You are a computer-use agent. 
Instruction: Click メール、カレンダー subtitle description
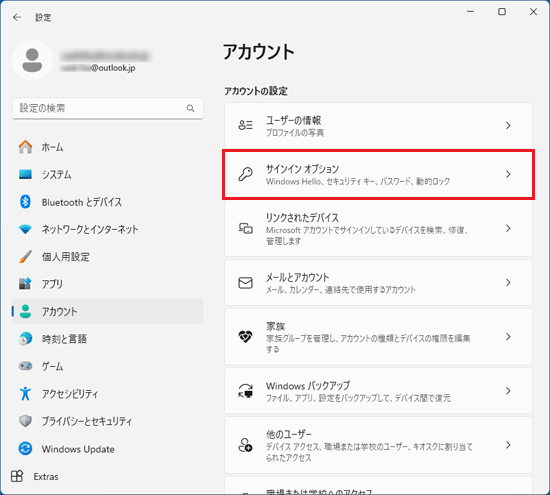[x=341, y=290]
